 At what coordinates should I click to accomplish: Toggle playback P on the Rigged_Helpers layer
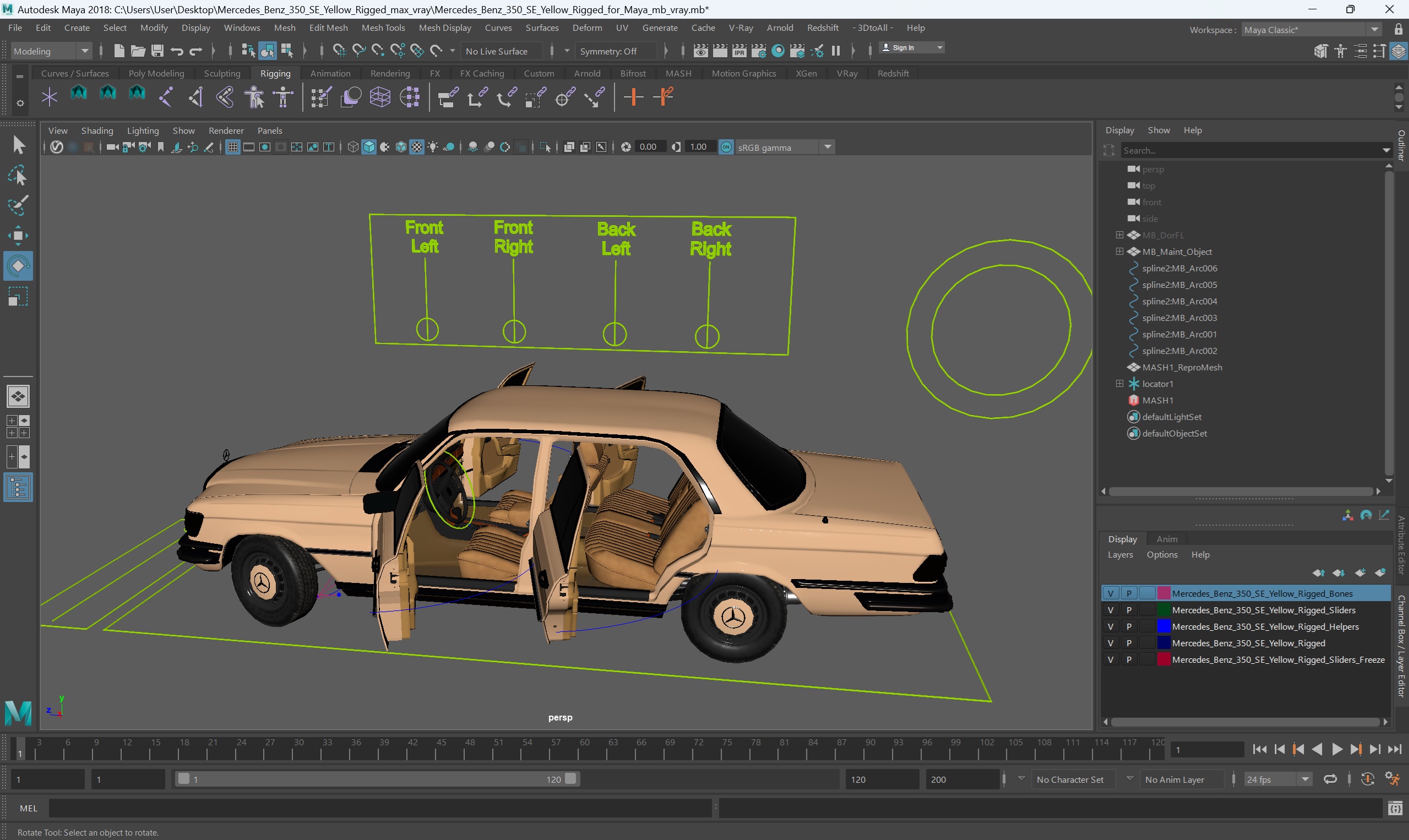(1129, 626)
